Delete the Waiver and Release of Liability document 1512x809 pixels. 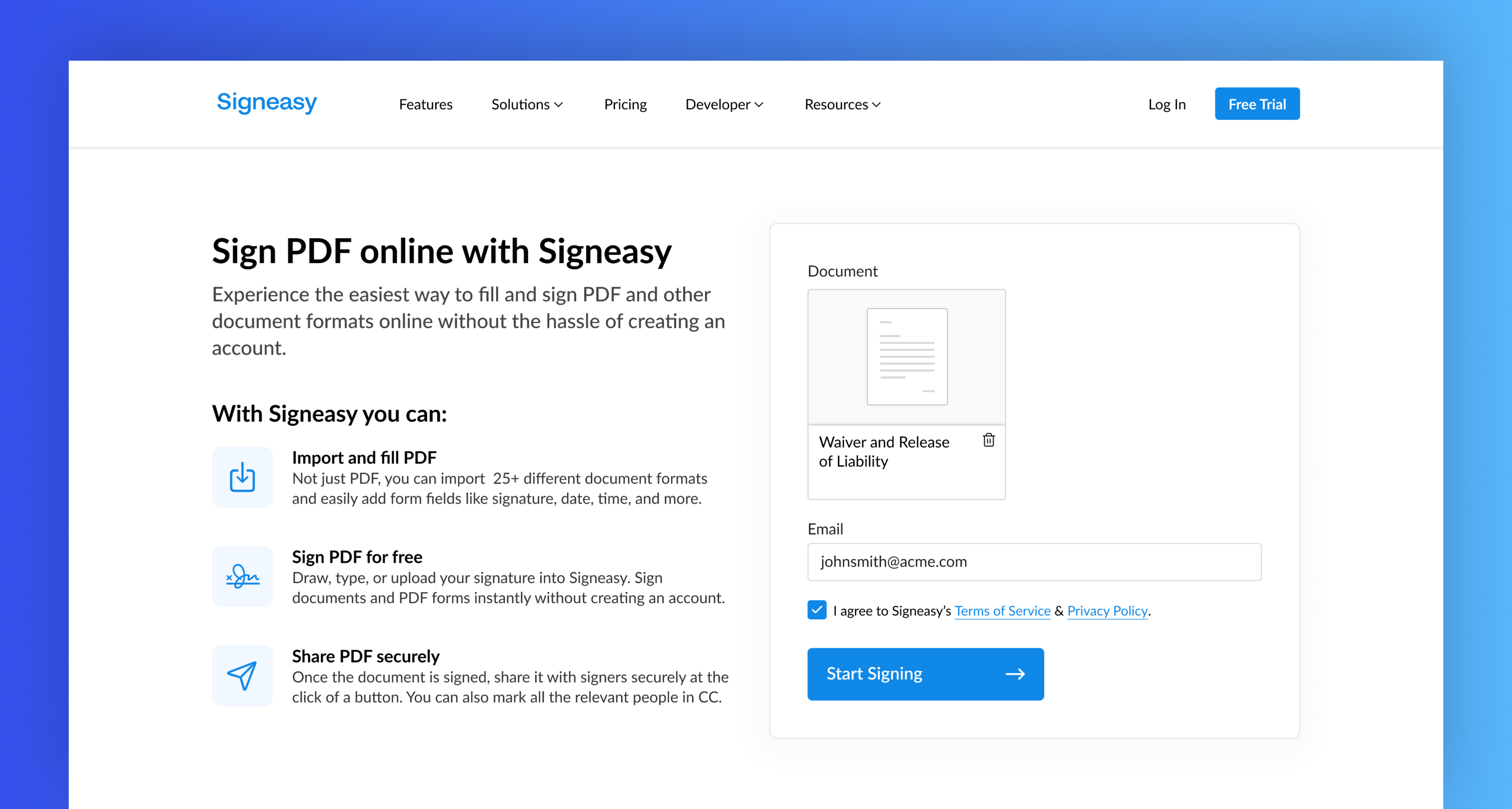(988, 440)
